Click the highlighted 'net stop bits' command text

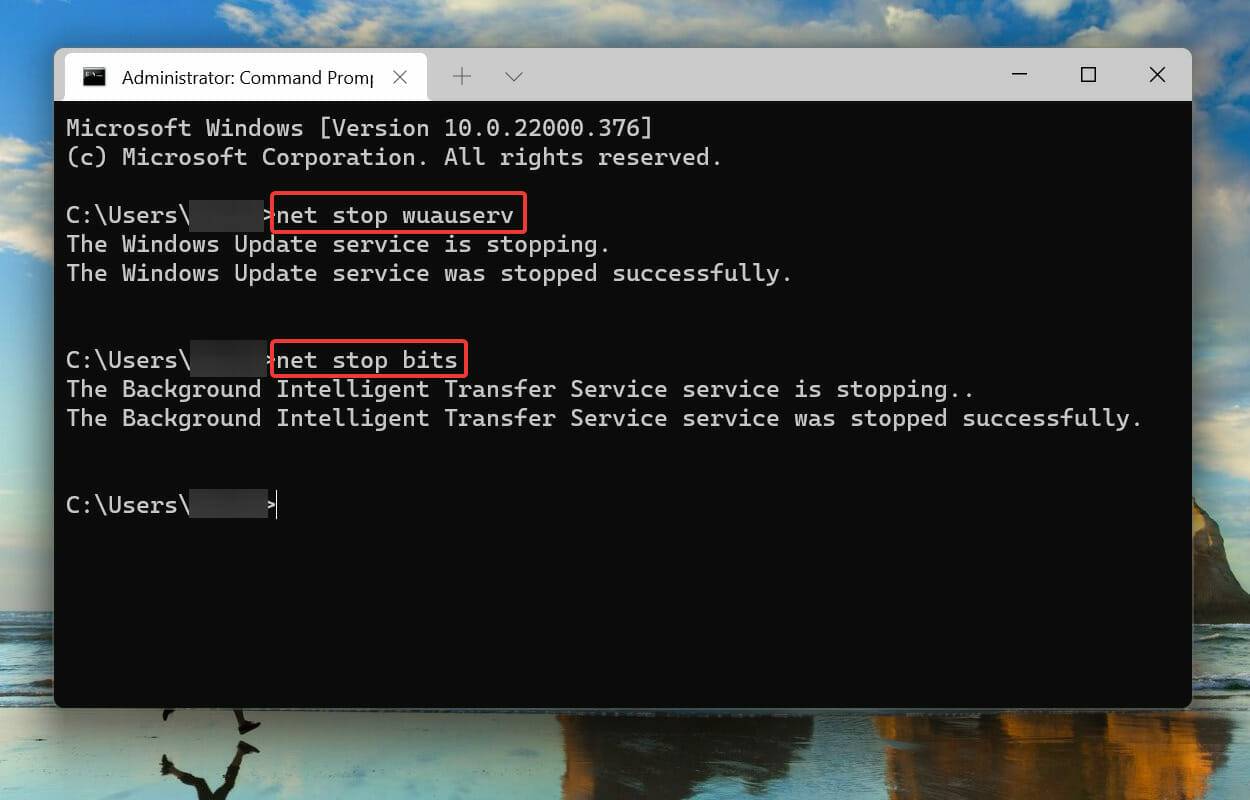(x=367, y=359)
